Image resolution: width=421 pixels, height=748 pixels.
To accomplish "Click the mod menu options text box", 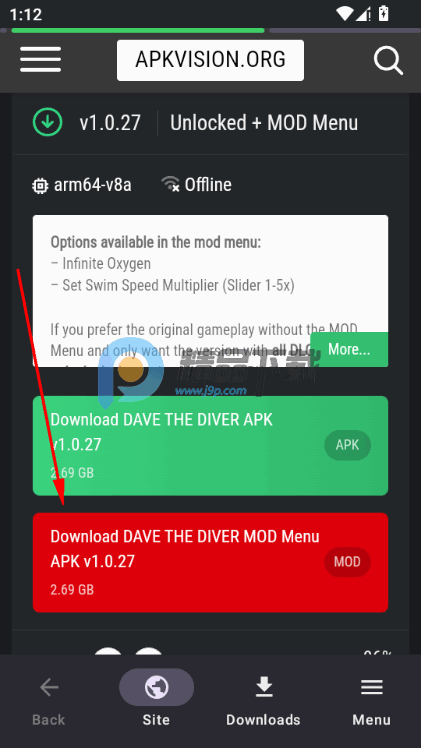I will (210, 291).
